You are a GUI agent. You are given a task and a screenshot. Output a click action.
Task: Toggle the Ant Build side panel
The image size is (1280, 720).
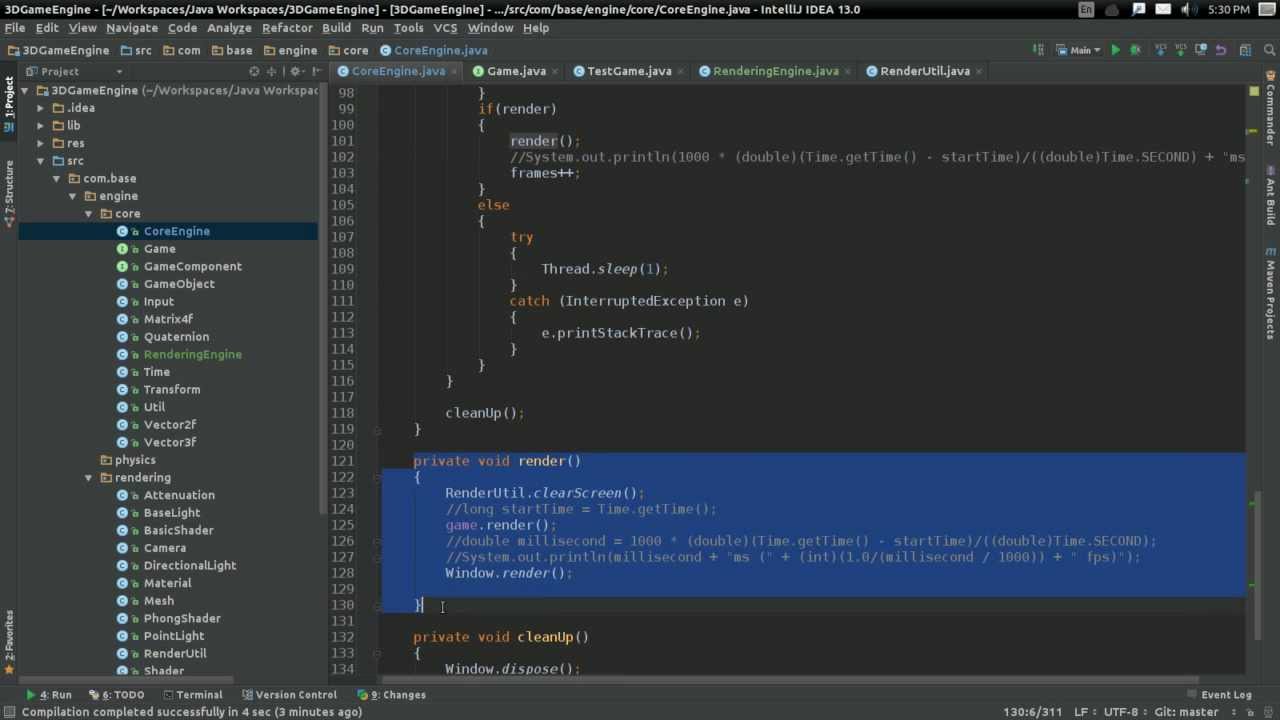(x=1270, y=196)
